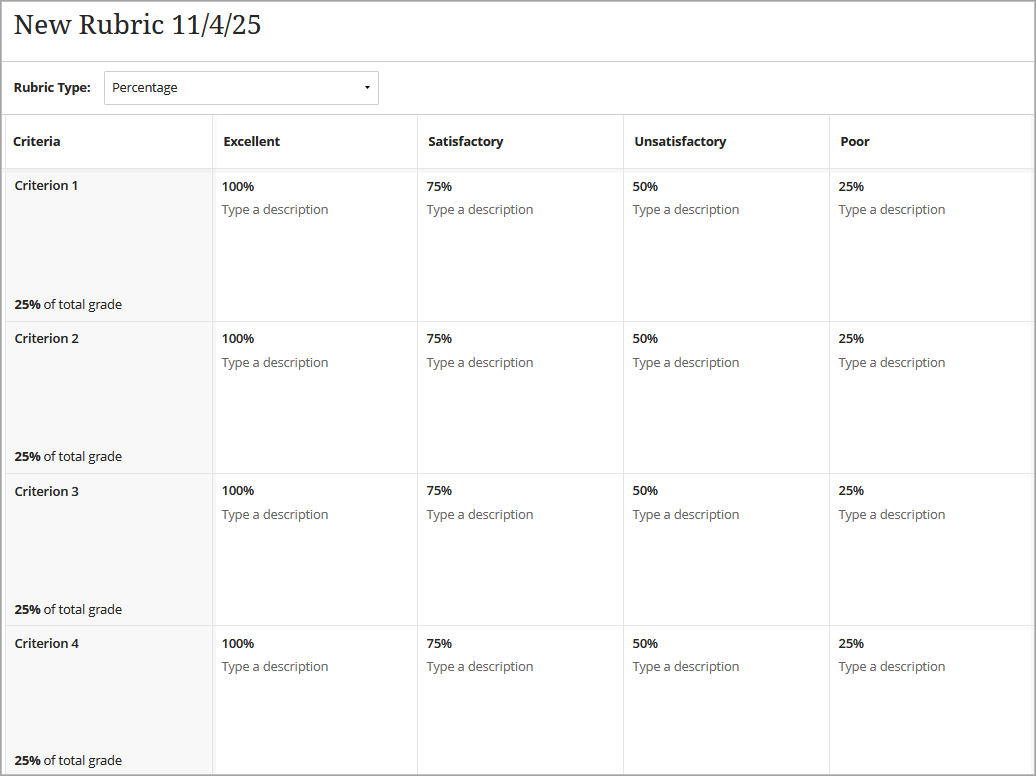Click the dropdown arrow next to Percentage

click(367, 88)
